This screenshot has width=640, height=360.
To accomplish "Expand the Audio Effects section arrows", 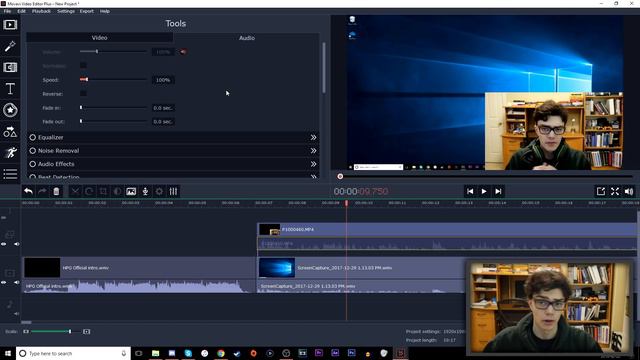I will 313,164.
